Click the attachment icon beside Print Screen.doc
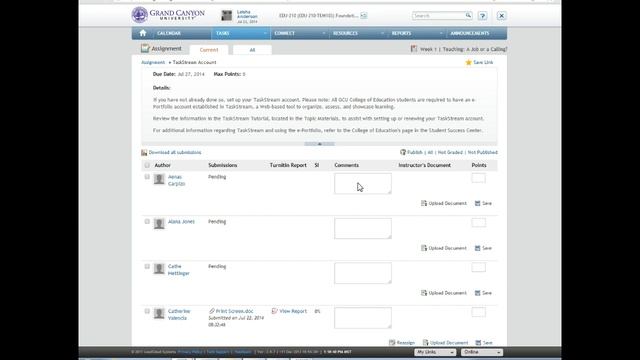 pos(211,311)
